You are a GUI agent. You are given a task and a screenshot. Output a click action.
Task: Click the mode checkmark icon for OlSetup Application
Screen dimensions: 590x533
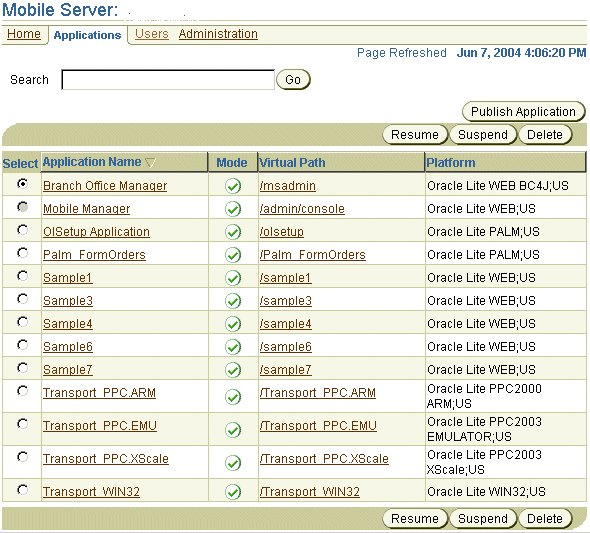(233, 232)
